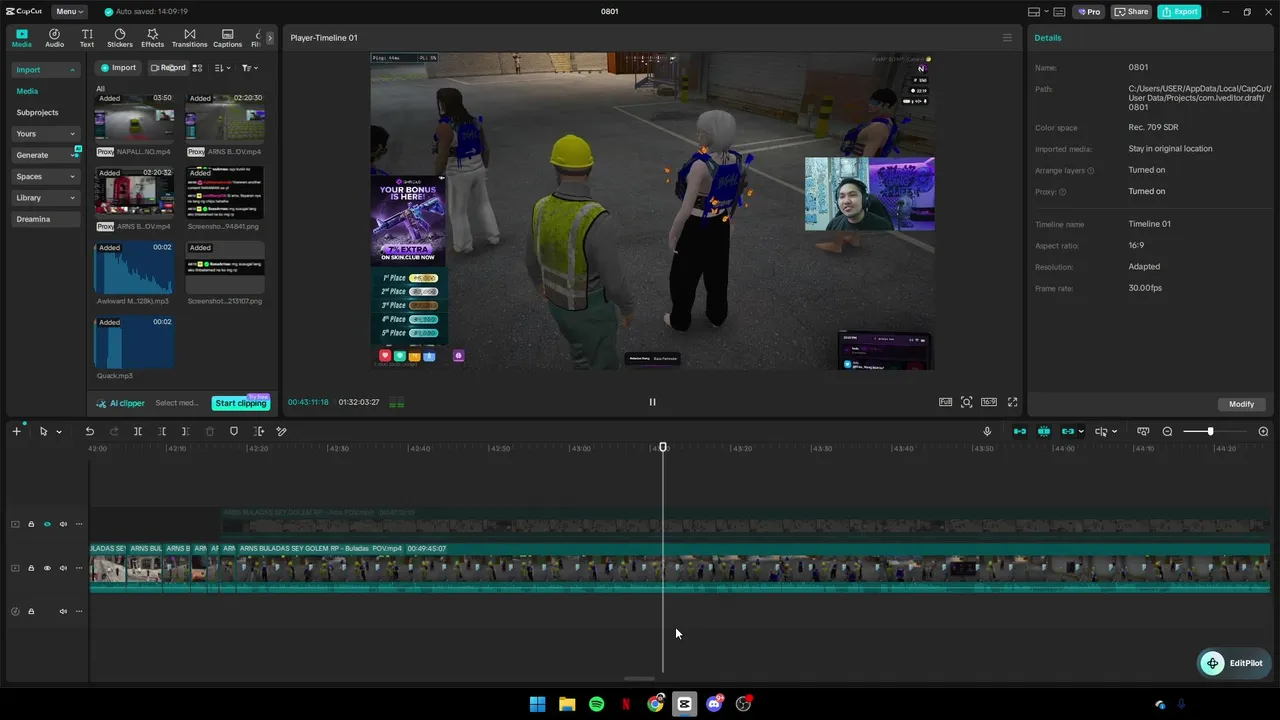This screenshot has width=1280, height=720.
Task: Select the Quack.mp3 audio clip
Action: [x=134, y=343]
